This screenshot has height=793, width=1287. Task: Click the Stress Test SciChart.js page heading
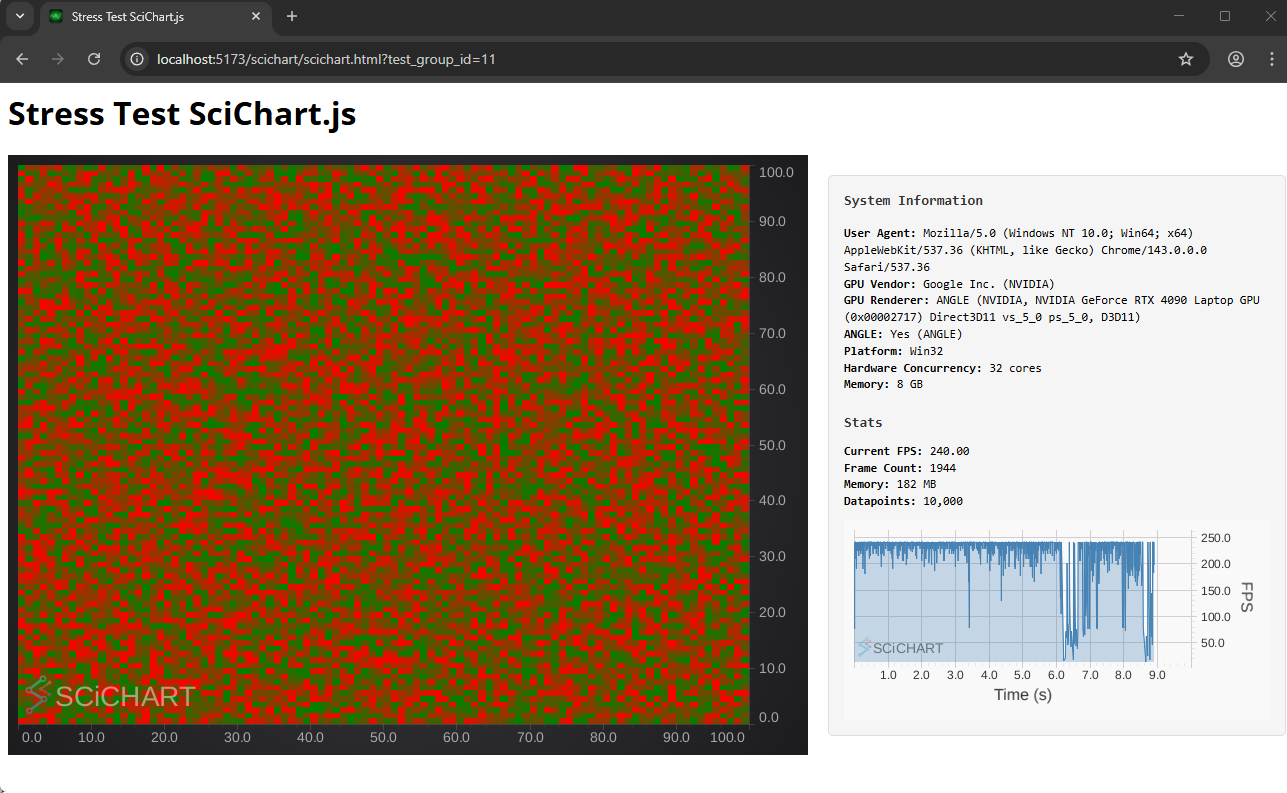[182, 114]
